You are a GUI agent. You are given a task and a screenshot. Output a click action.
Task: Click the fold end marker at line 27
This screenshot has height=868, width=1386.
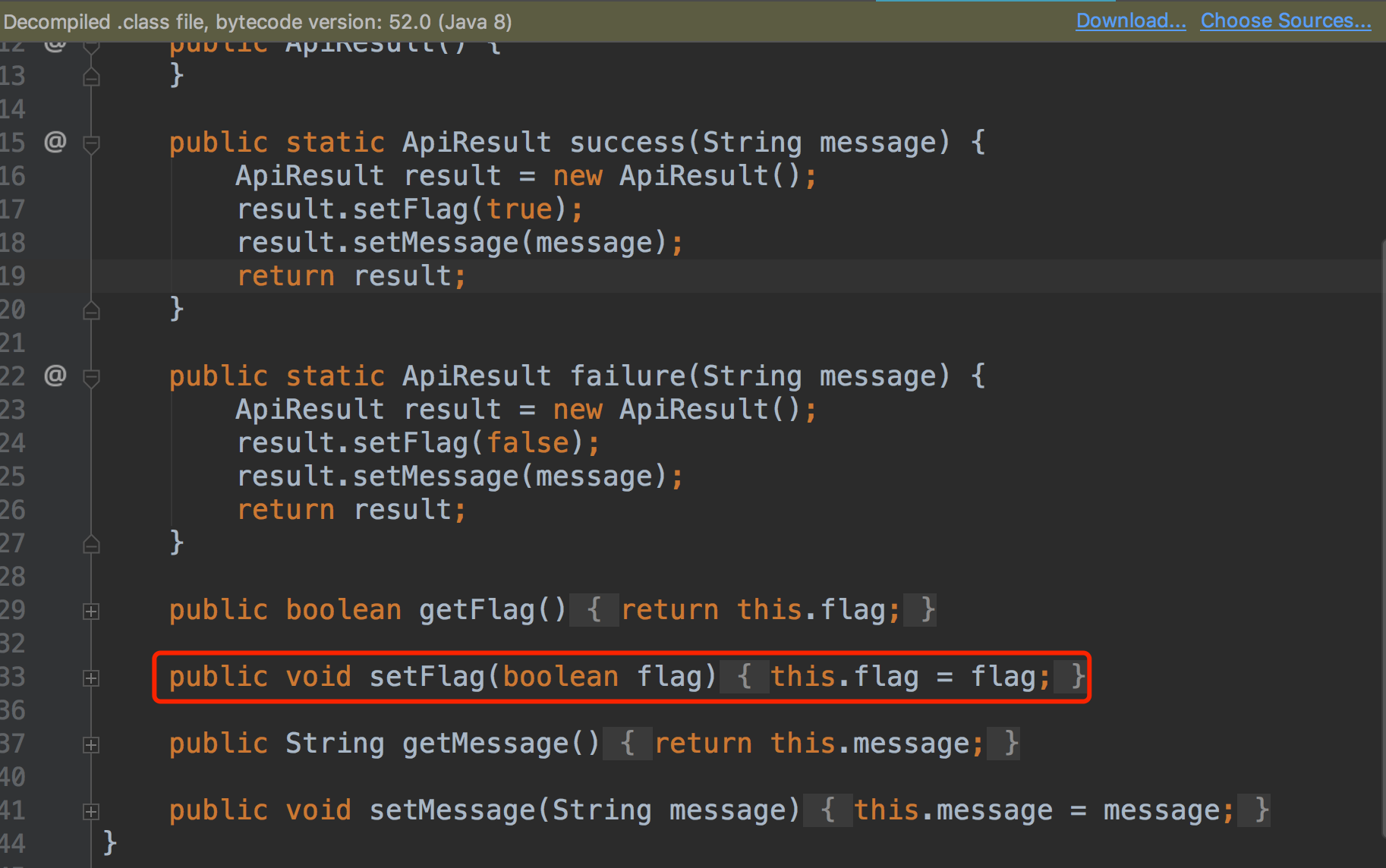click(91, 544)
